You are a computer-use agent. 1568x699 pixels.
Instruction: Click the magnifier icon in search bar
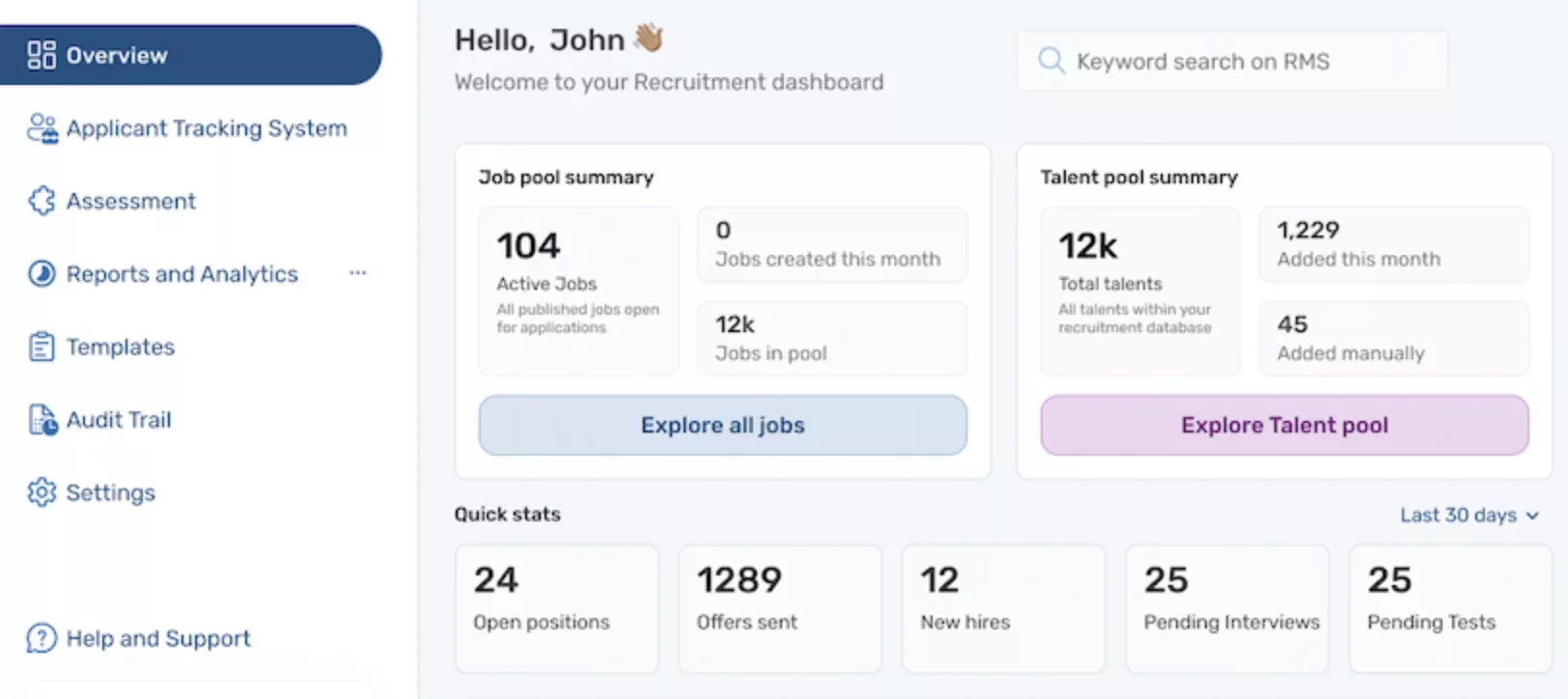click(x=1050, y=61)
